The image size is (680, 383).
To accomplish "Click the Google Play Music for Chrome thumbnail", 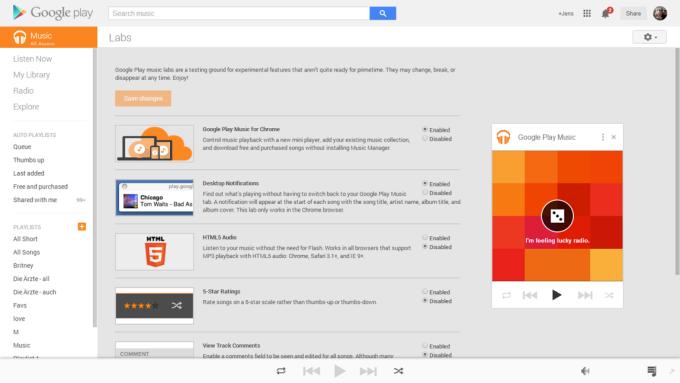I will [154, 144].
